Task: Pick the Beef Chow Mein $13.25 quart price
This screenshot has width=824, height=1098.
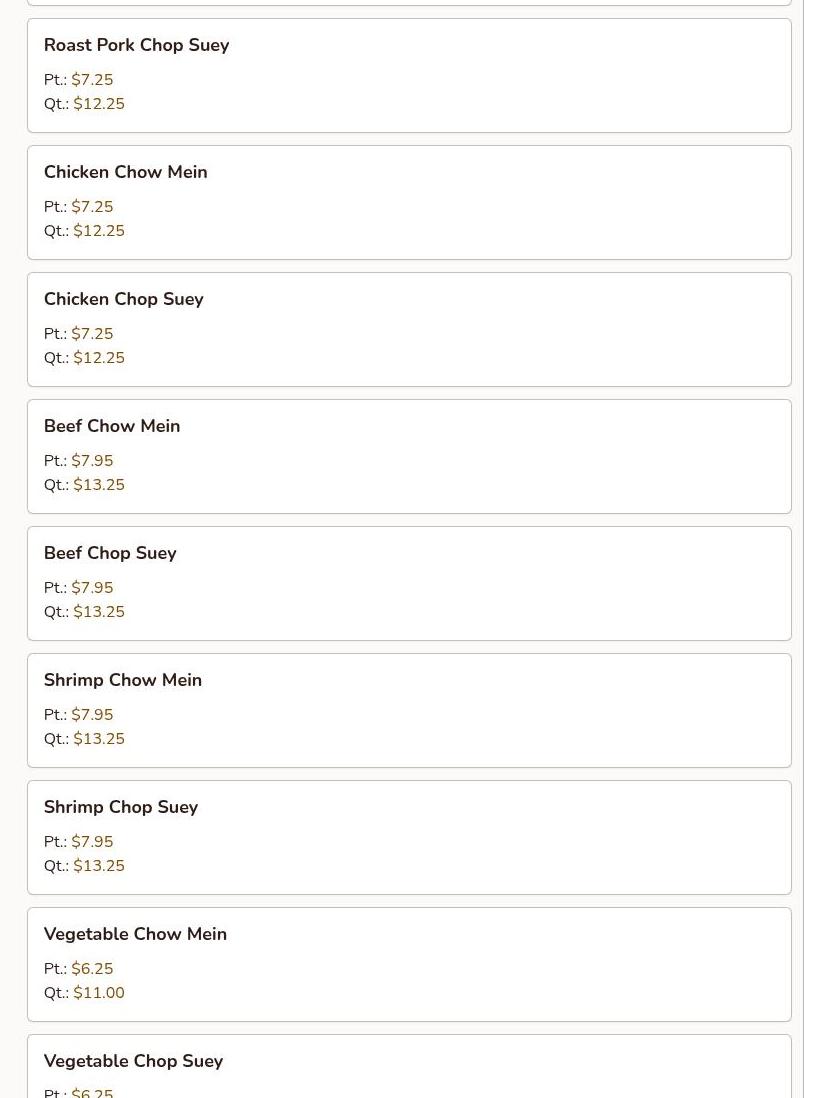Action: pos(99,485)
